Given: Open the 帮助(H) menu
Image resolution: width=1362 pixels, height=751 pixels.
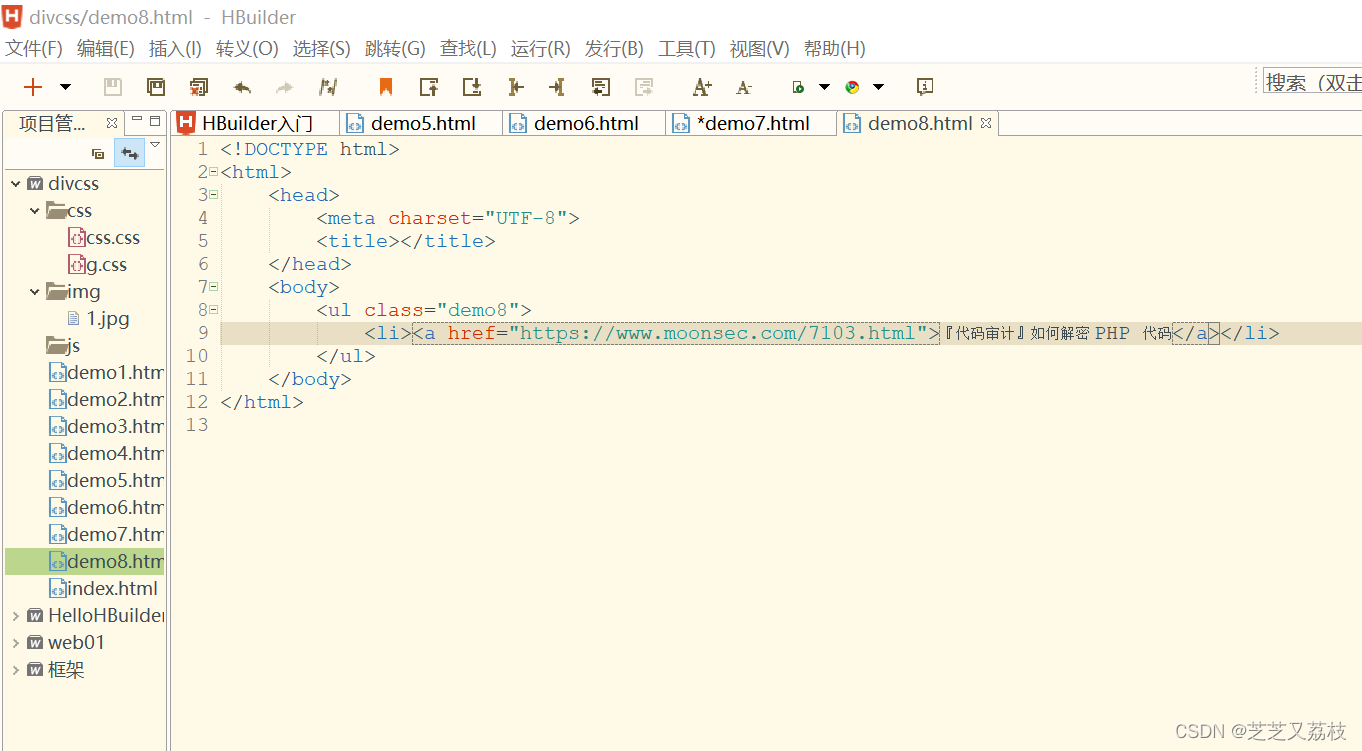Looking at the screenshot, I should [834, 48].
